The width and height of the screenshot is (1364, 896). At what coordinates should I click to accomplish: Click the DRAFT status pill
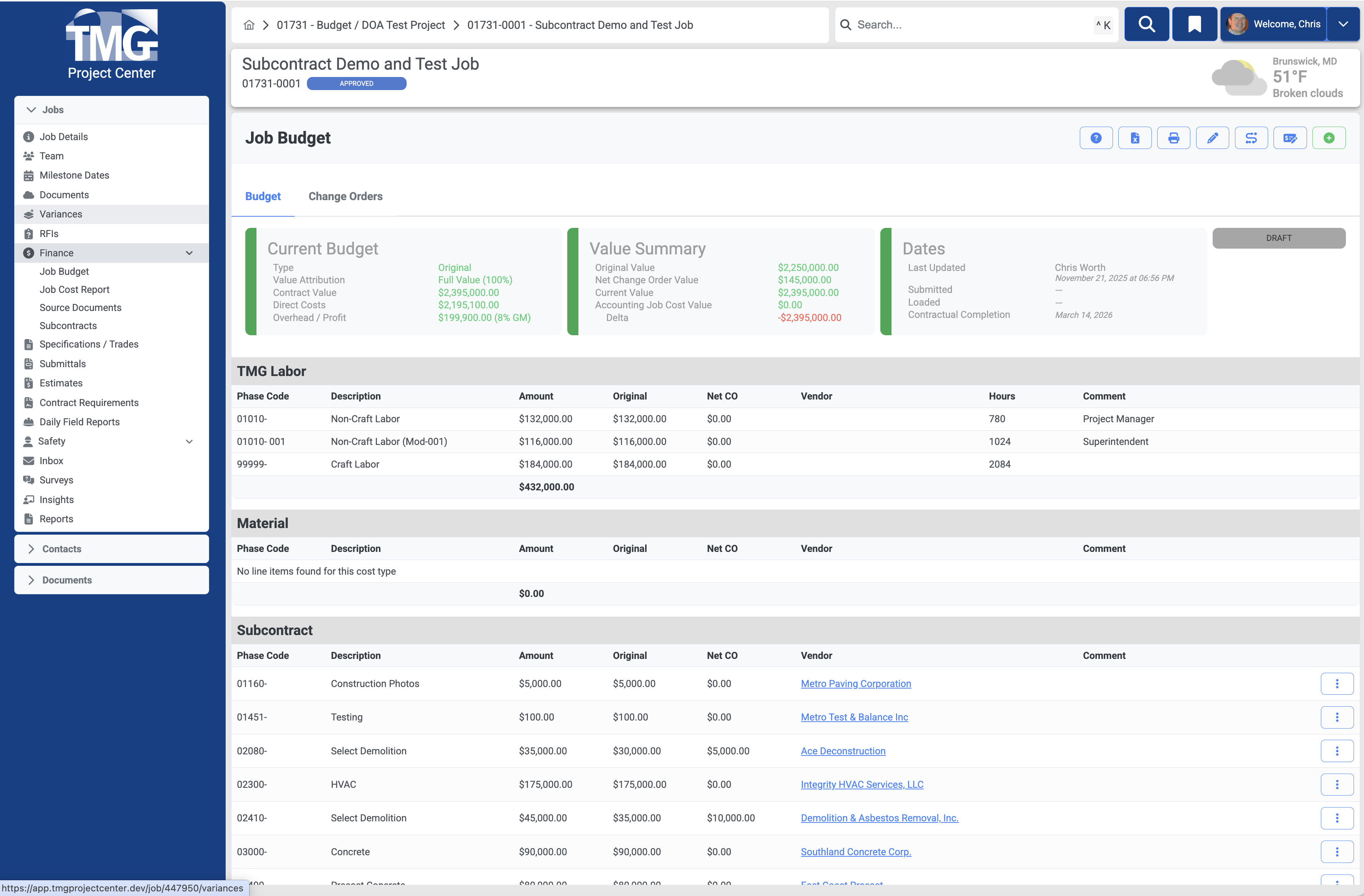coord(1279,238)
